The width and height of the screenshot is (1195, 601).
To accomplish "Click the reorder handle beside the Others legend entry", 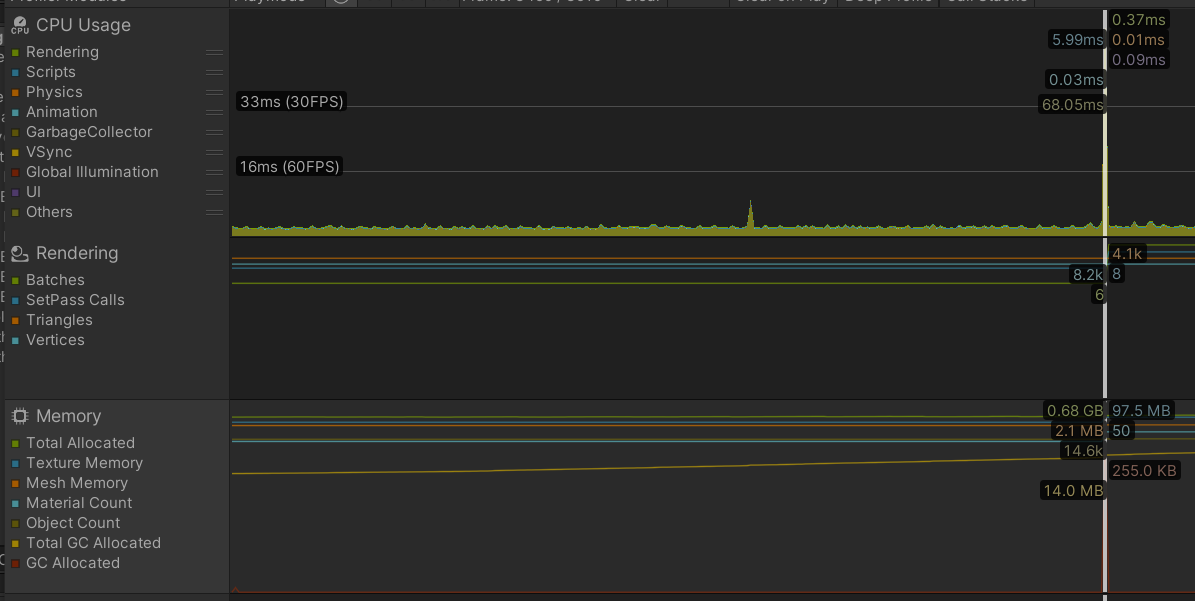I will [214, 212].
